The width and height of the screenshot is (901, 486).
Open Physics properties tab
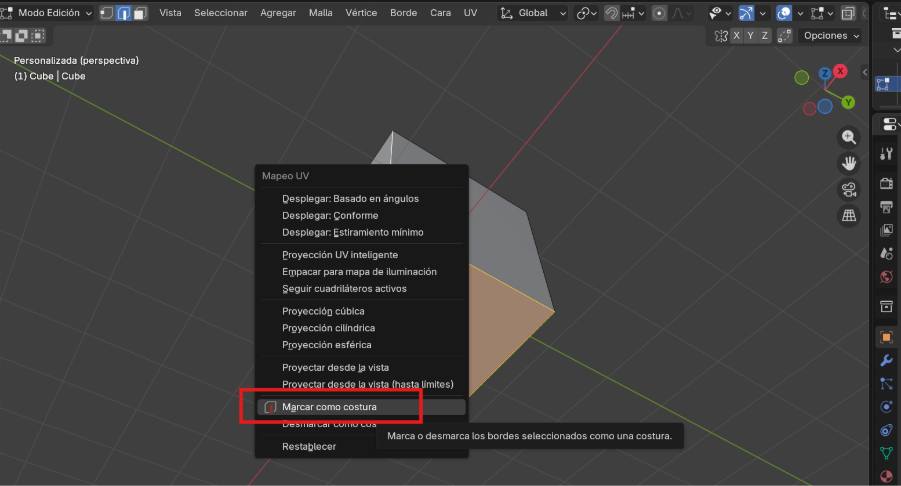click(887, 407)
